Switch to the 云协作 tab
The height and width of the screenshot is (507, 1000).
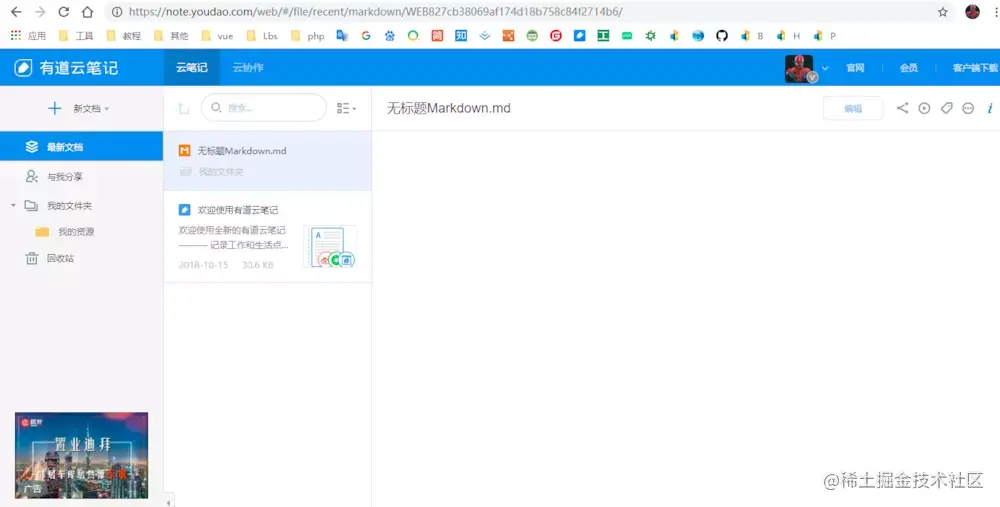pos(248,68)
